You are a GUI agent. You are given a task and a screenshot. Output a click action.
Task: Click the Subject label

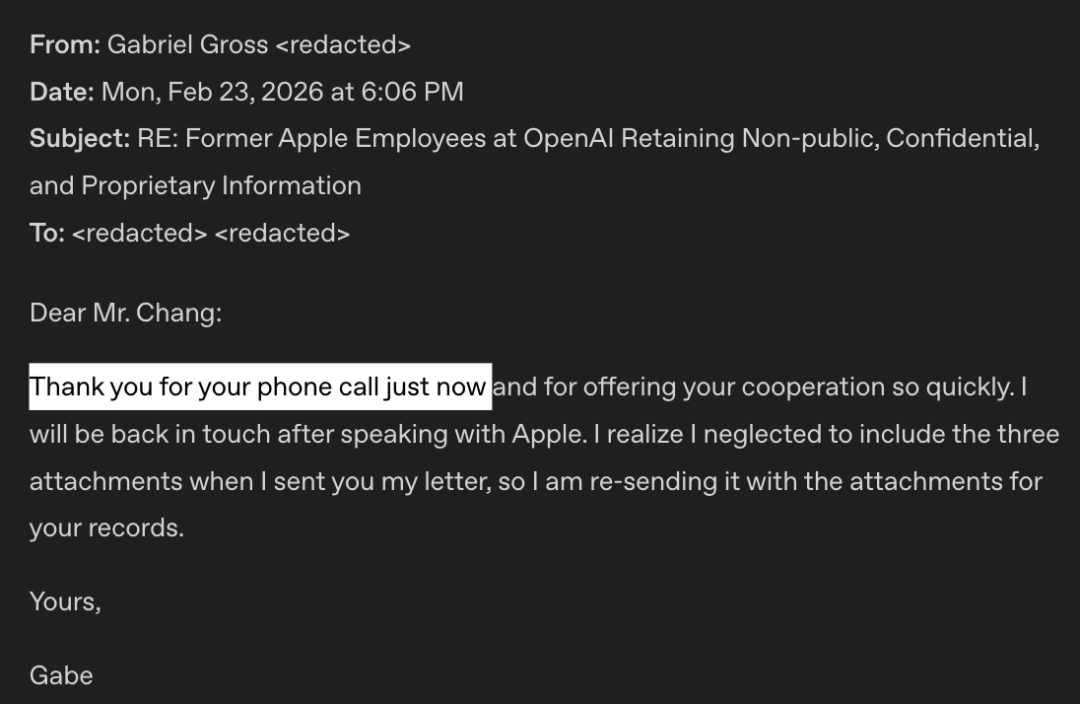pyautogui.click(x=80, y=138)
